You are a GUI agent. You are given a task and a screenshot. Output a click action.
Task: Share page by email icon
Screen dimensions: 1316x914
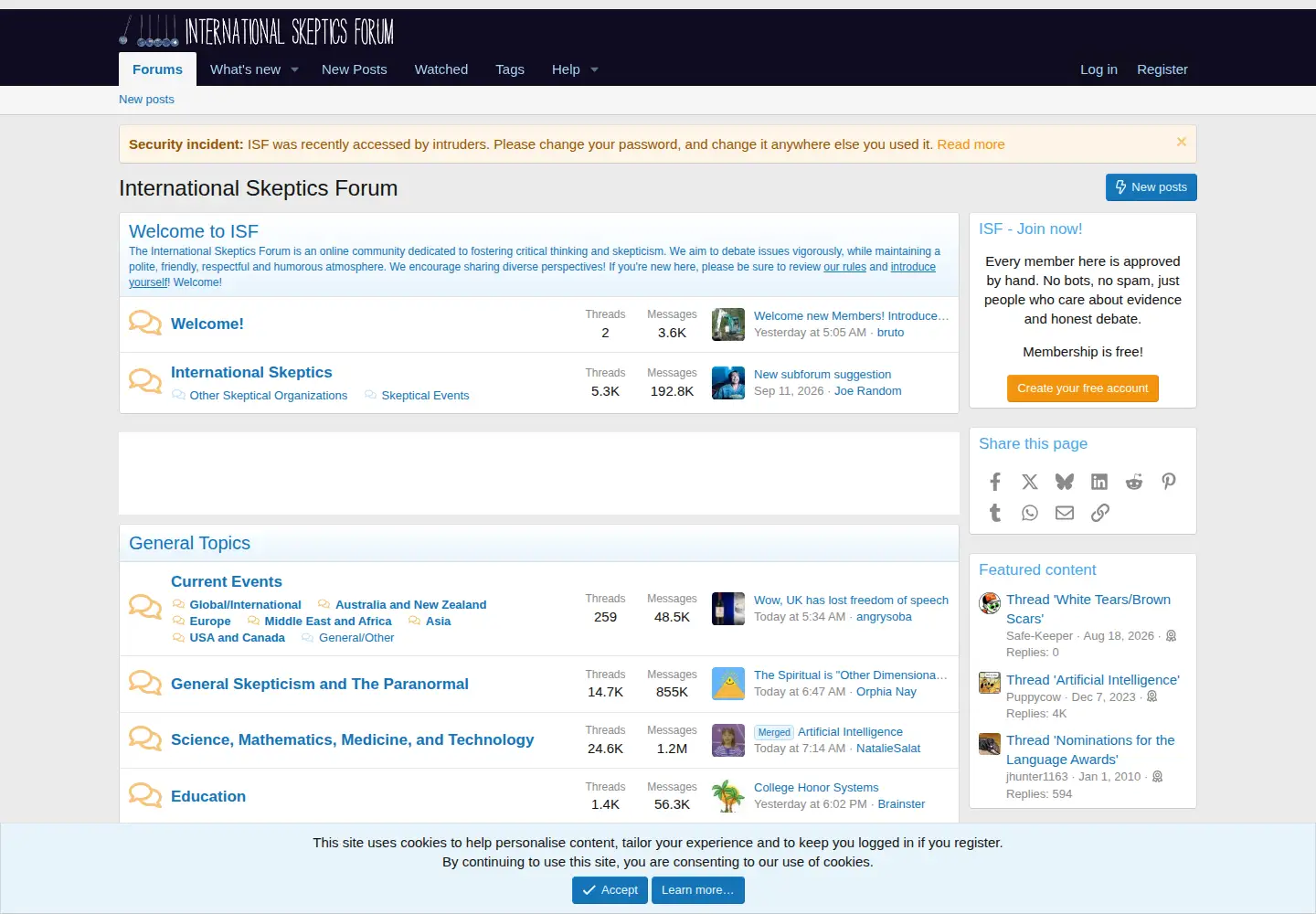[x=1065, y=513]
